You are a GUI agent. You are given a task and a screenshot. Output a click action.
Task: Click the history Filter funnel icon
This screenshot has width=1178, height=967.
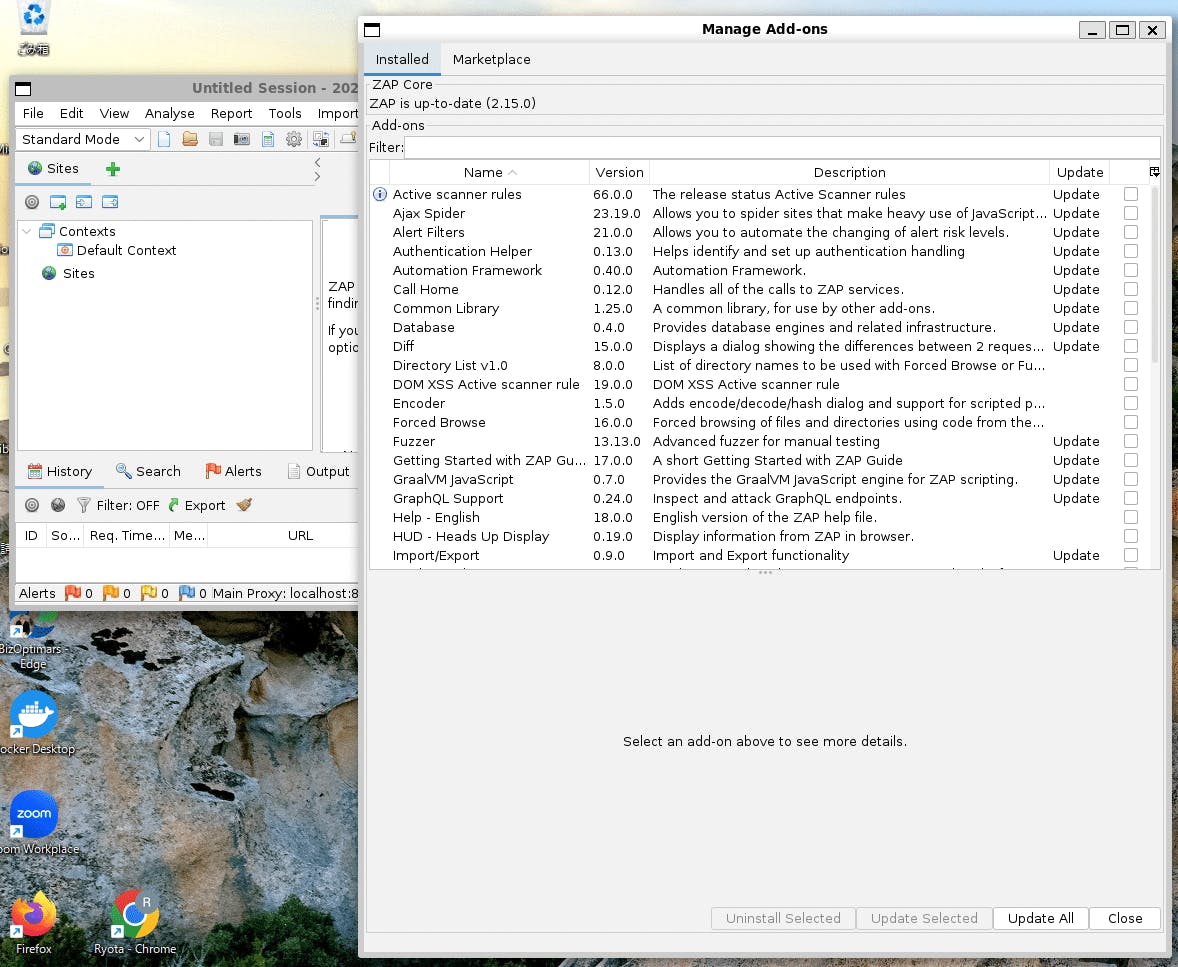(84, 505)
